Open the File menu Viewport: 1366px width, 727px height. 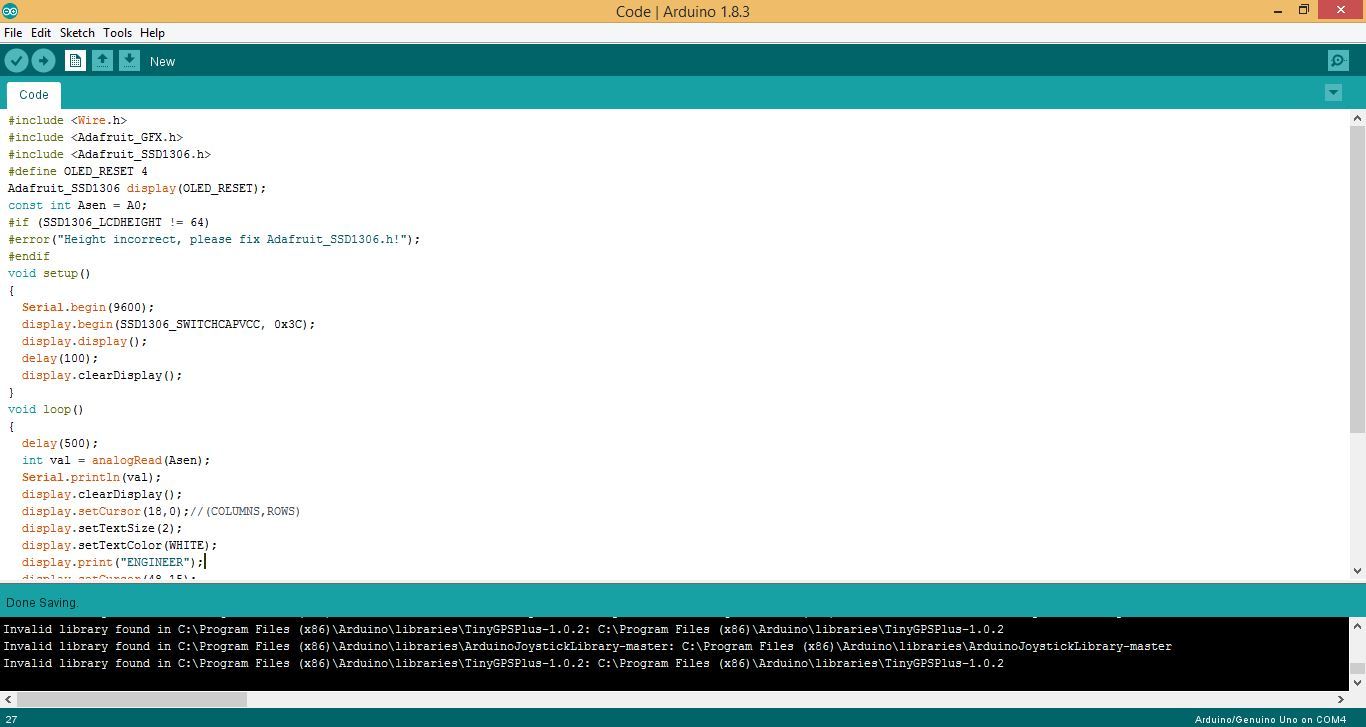[x=13, y=32]
